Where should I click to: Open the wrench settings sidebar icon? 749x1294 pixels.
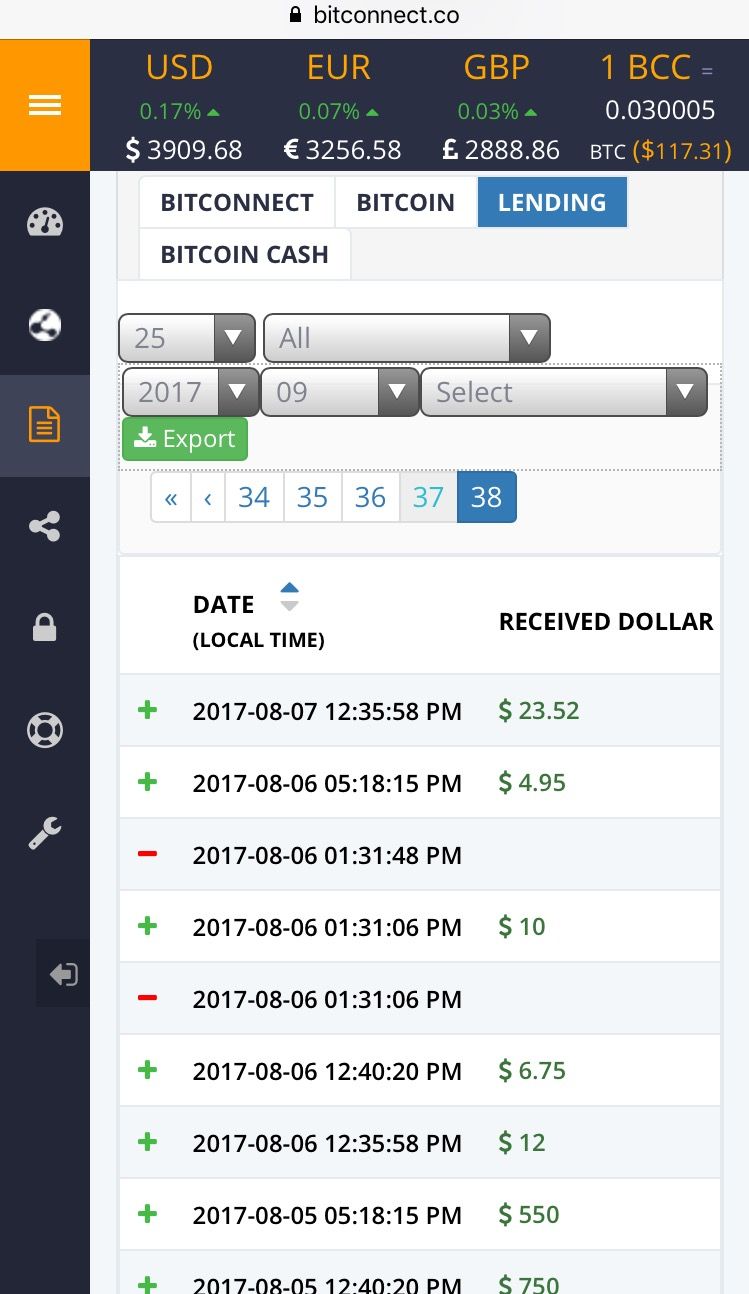pyautogui.click(x=45, y=833)
